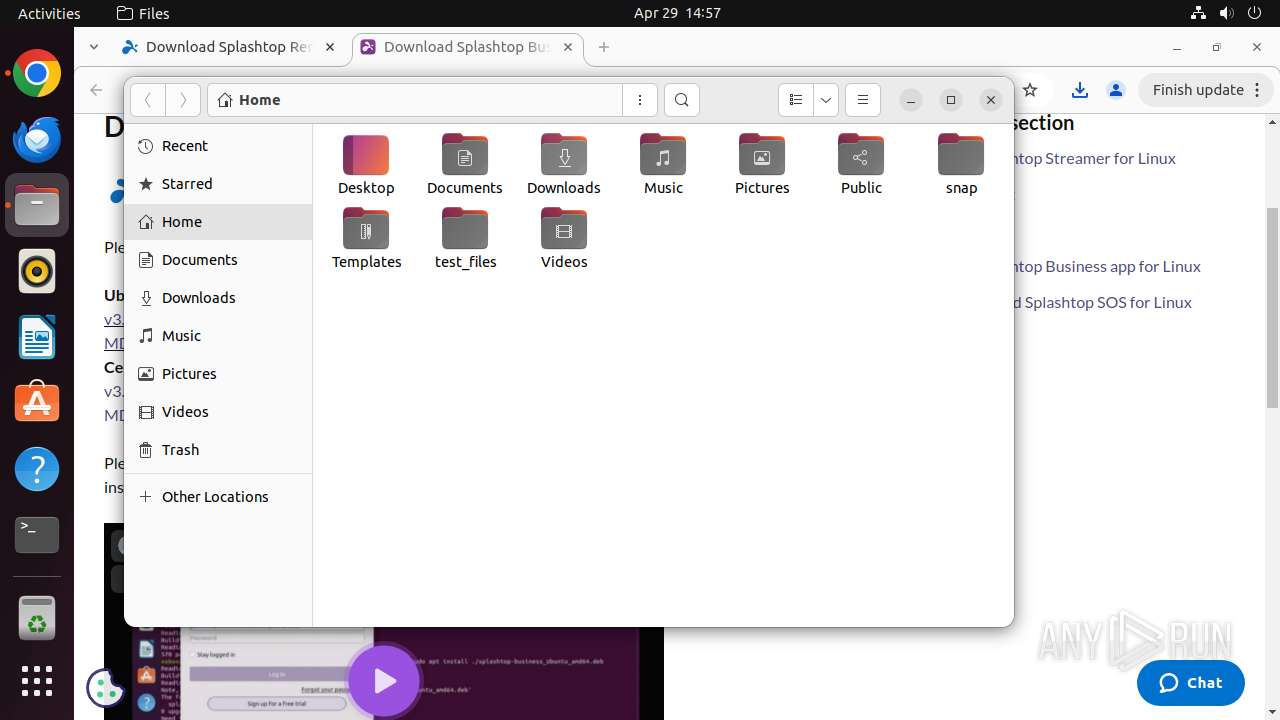Open system tray status menu
The height and width of the screenshot is (720, 1280).
[1226, 13]
